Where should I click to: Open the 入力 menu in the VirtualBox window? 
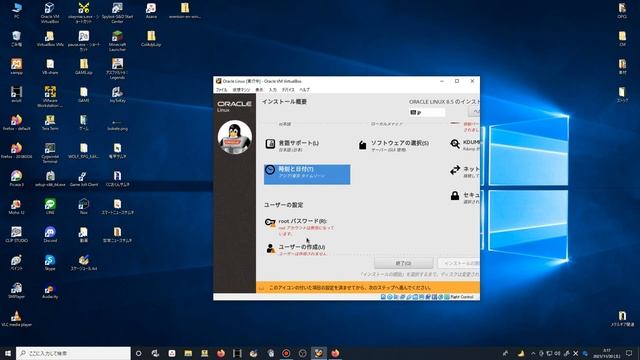click(272, 90)
